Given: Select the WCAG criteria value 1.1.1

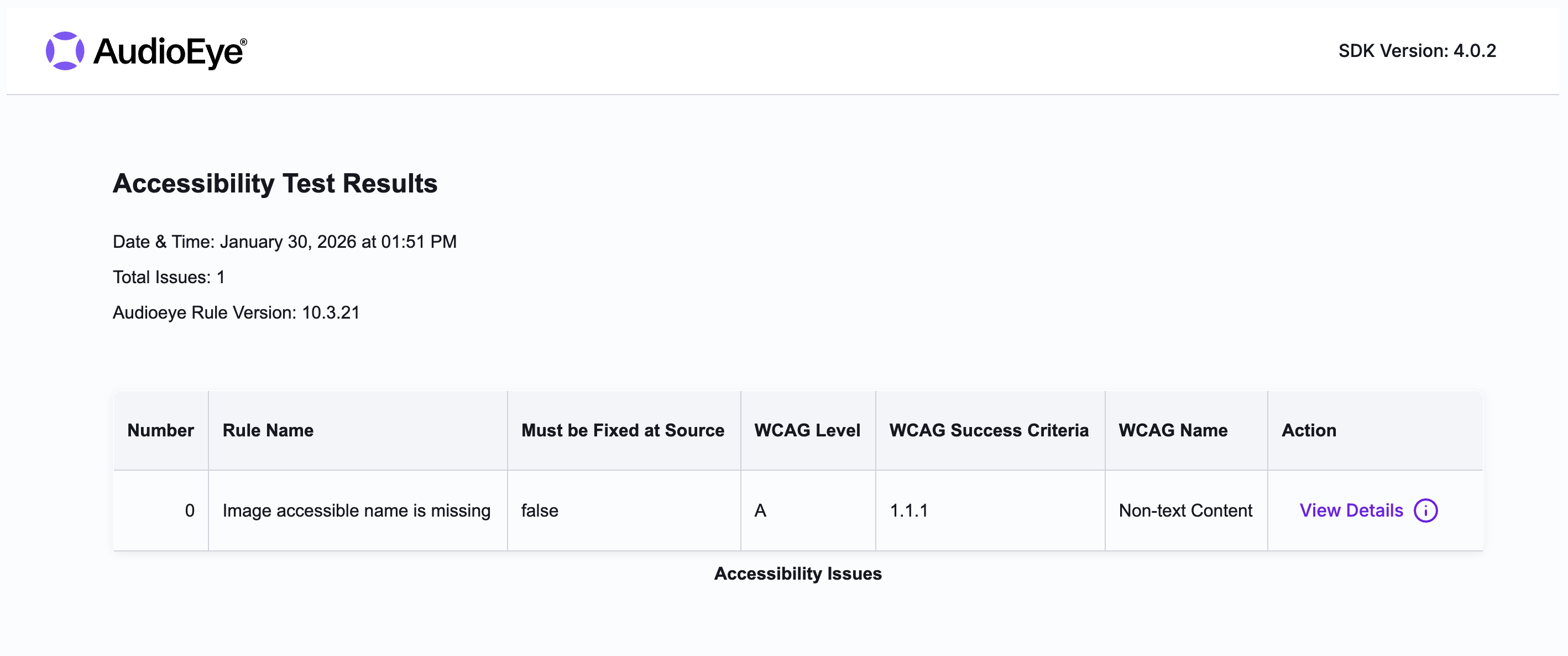Looking at the screenshot, I should [910, 511].
